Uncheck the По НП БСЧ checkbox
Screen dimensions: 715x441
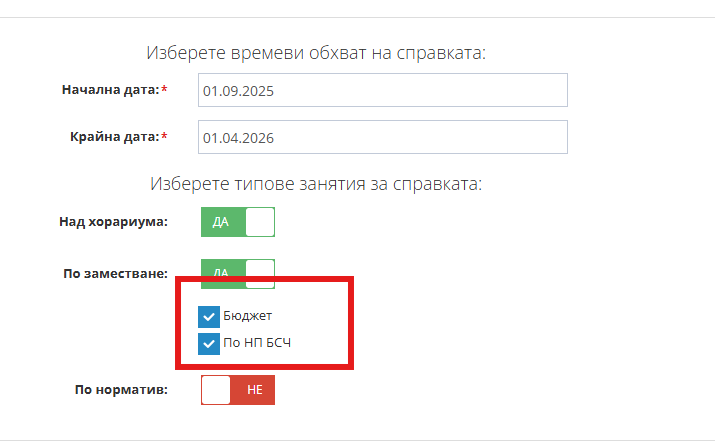(x=209, y=344)
